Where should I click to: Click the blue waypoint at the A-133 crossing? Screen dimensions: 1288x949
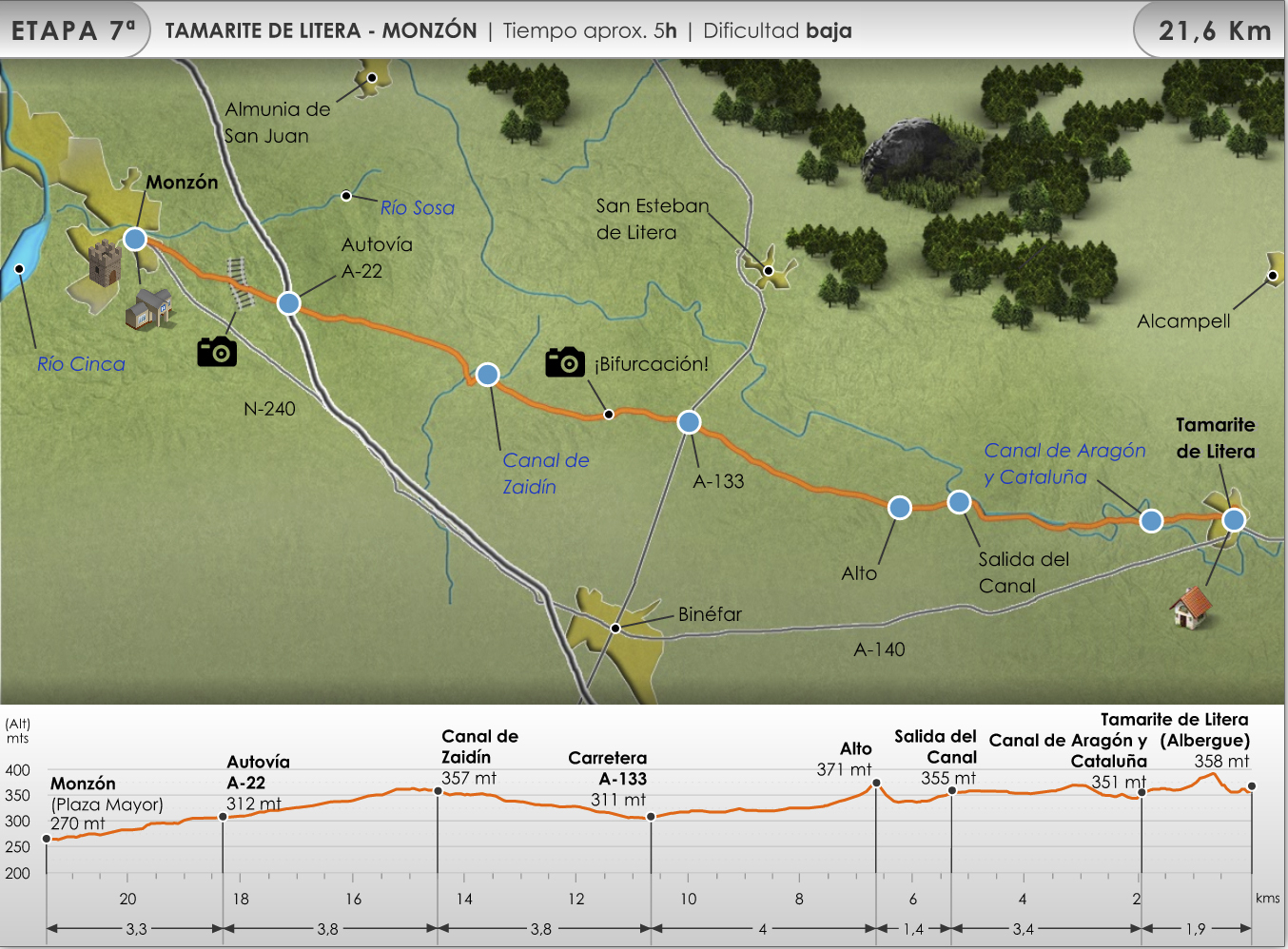tap(689, 422)
